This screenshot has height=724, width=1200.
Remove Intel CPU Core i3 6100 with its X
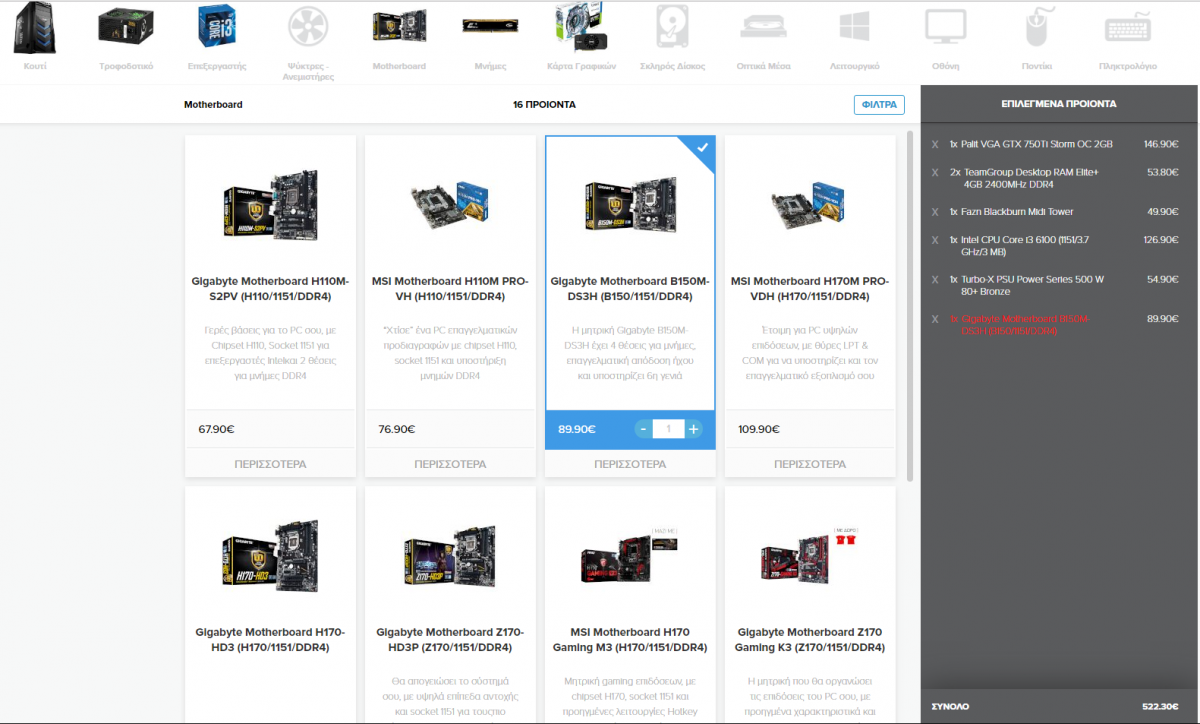click(935, 240)
